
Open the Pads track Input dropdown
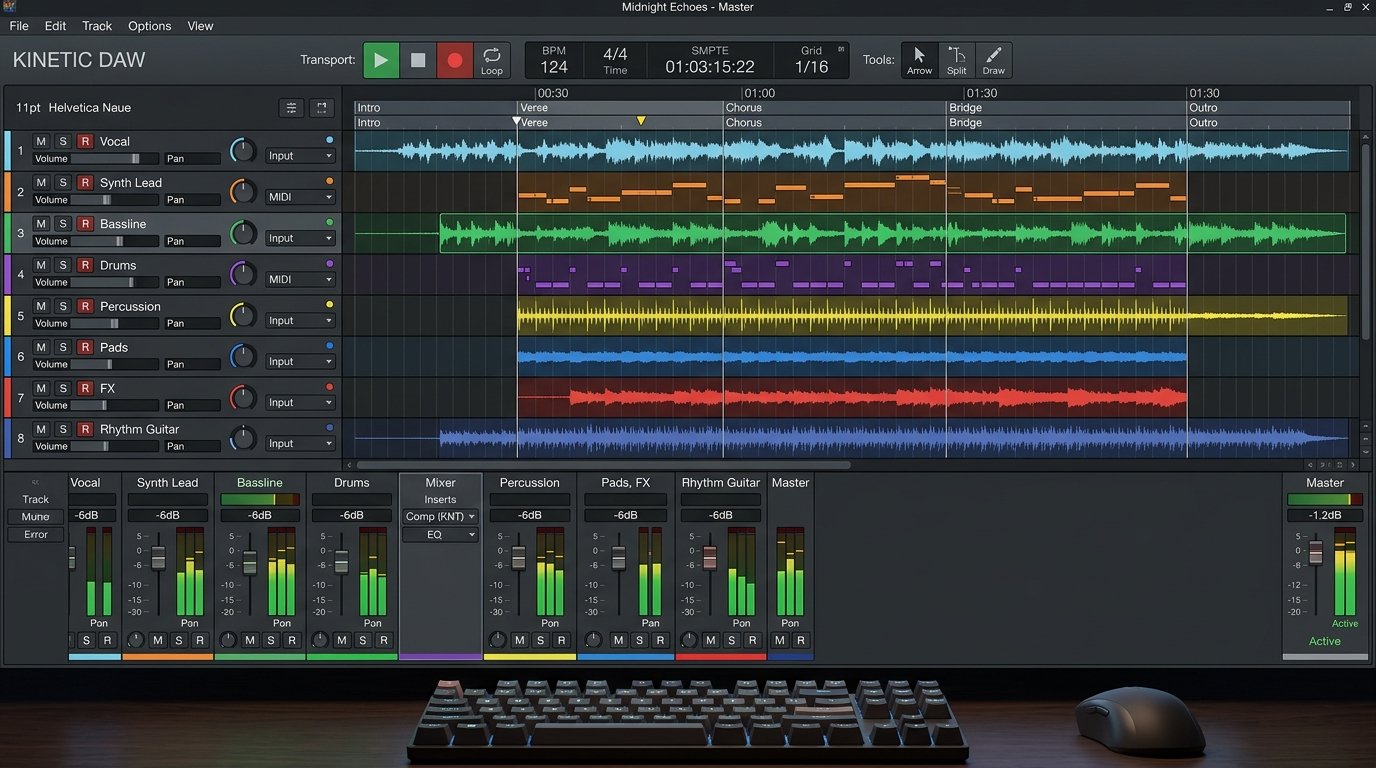[300, 361]
